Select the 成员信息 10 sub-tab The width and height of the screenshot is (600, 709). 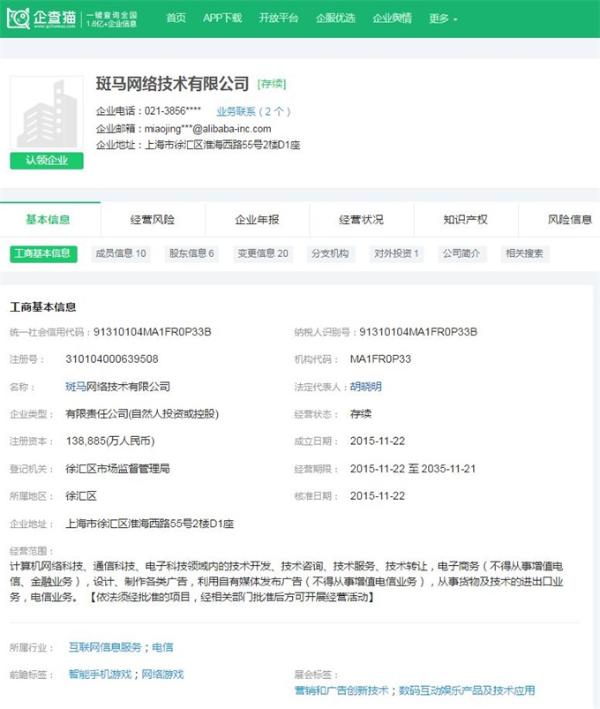click(121, 254)
